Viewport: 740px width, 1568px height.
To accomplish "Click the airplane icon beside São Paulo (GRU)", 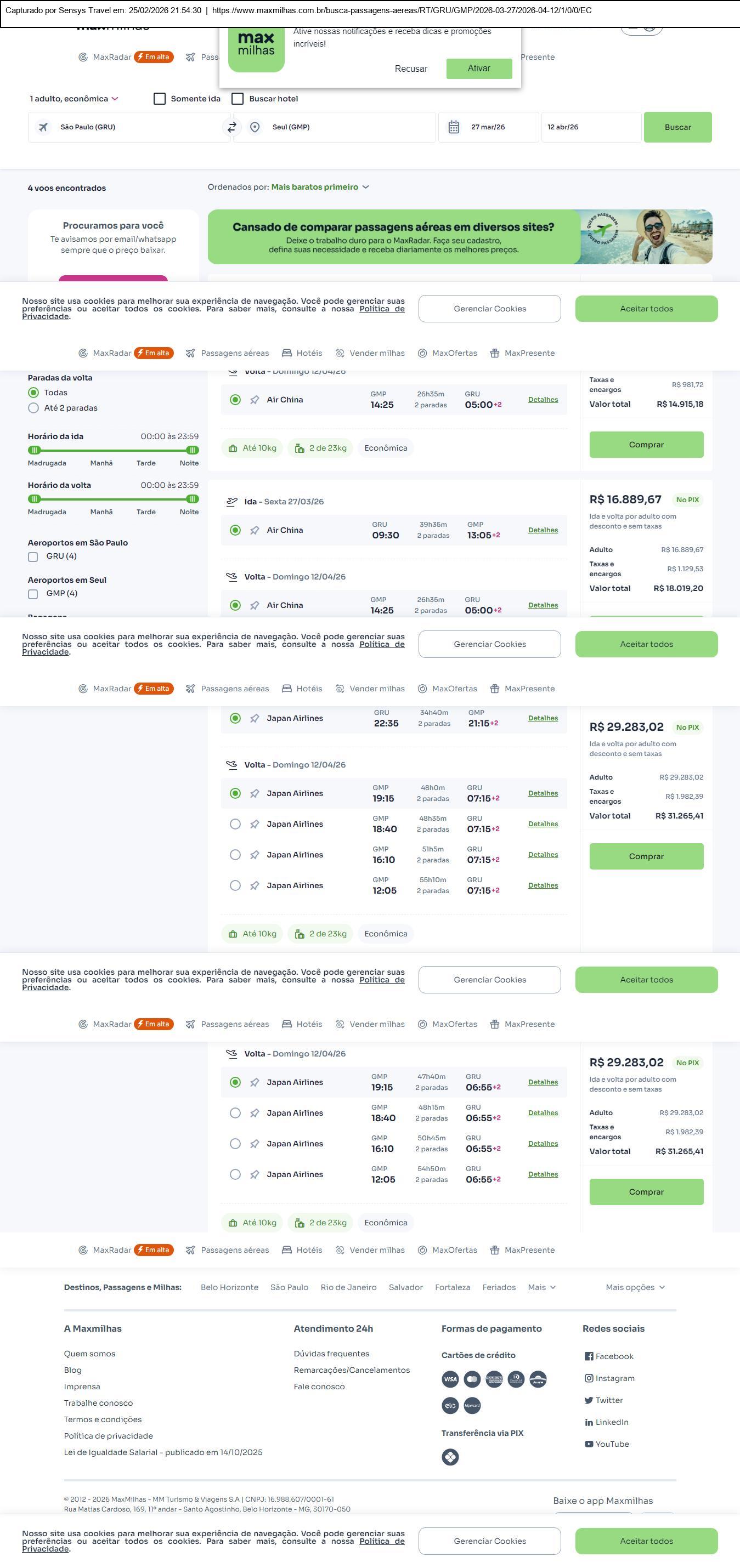I will (x=43, y=127).
